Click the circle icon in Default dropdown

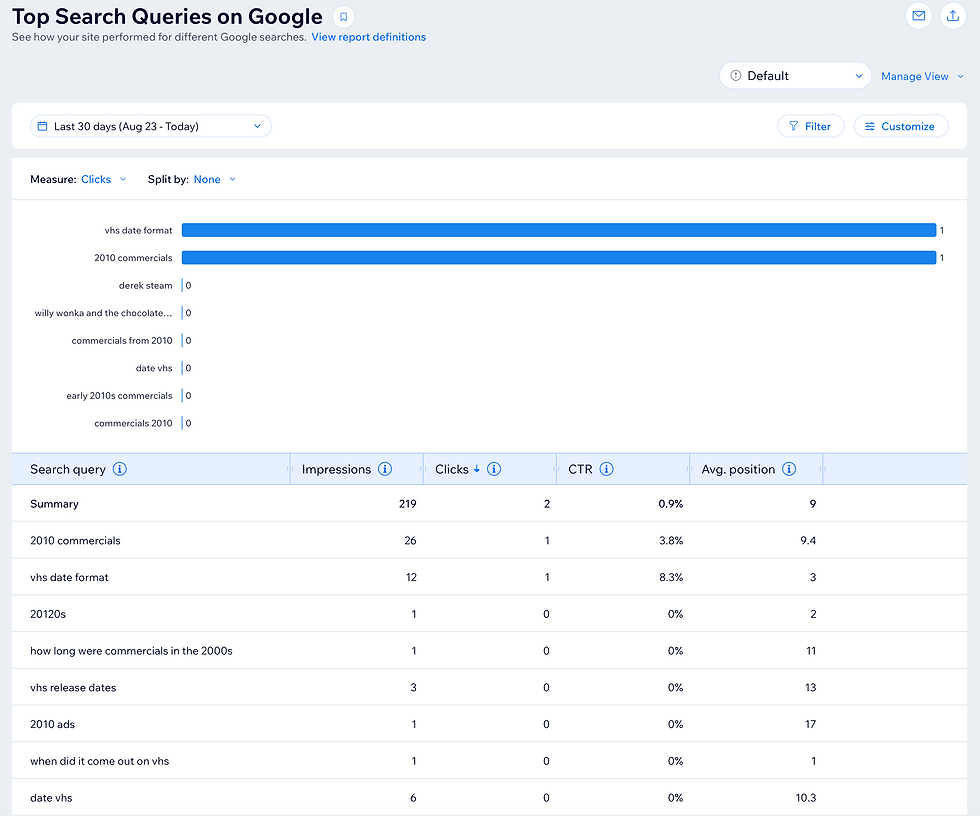[736, 76]
